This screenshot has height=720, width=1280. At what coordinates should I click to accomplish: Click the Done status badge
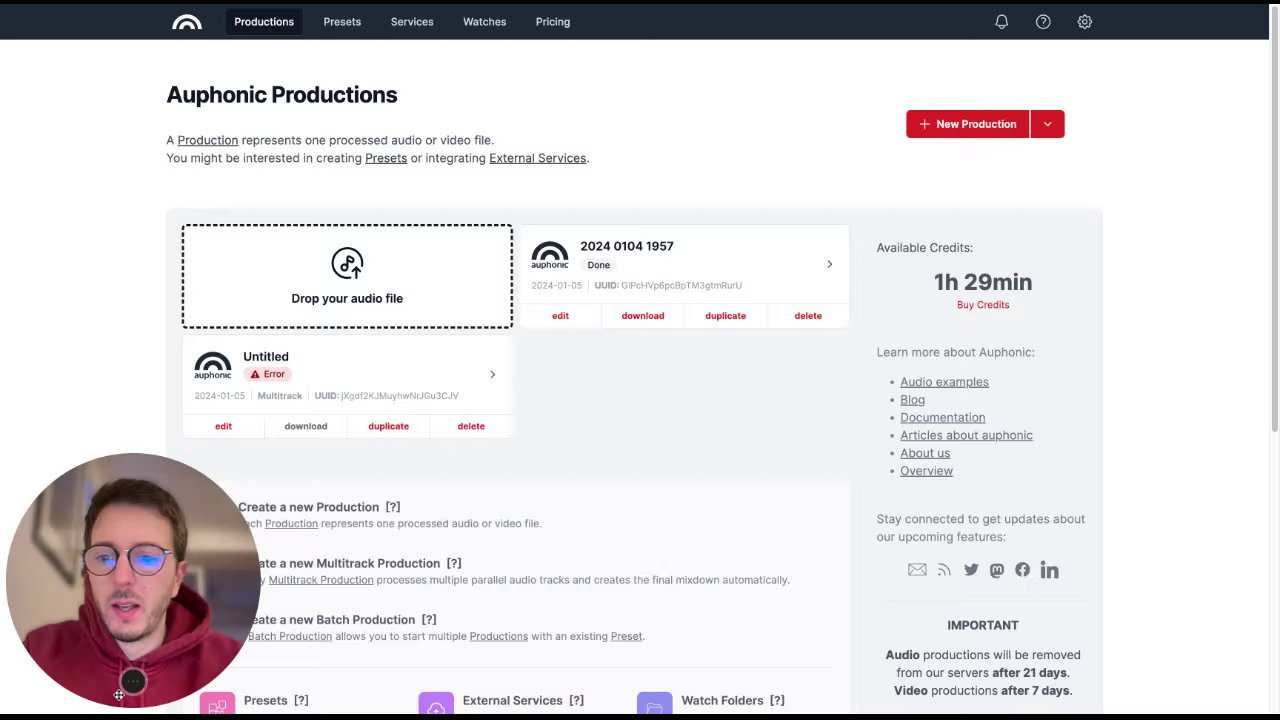[598, 265]
